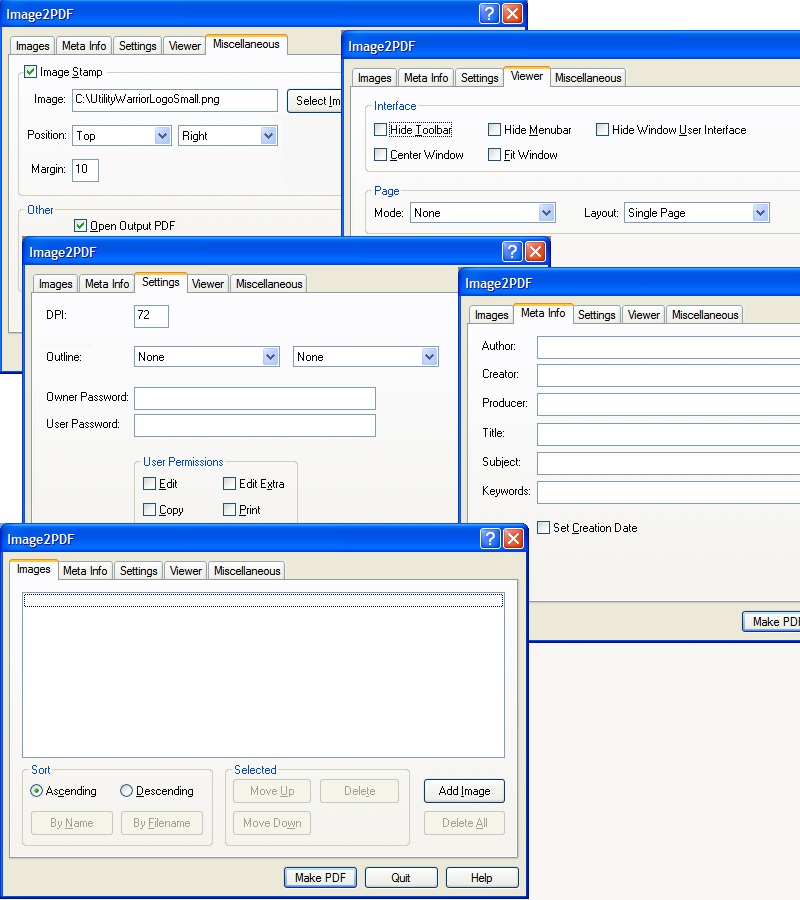The image size is (800, 900).
Task: Select Ascending sort radio button
Action: 36,791
